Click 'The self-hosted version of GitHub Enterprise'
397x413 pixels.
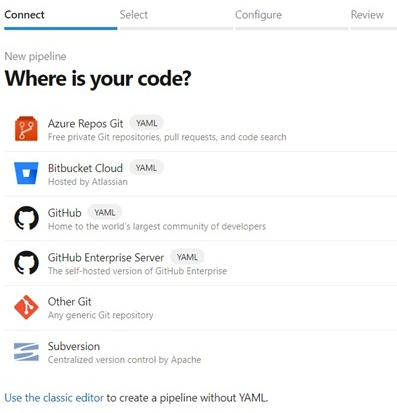137,271
